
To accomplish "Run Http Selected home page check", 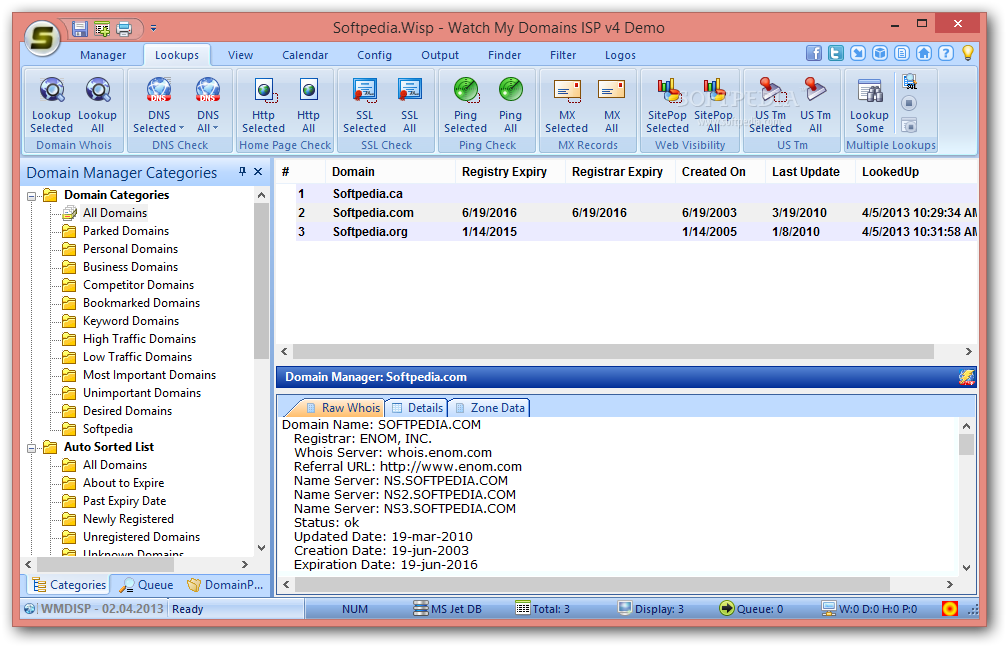I will (263, 105).
